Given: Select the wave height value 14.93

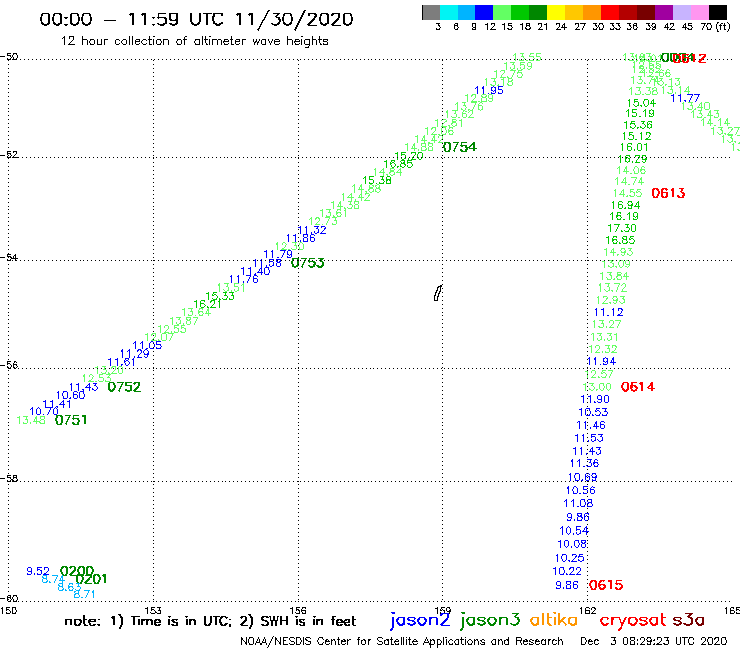Looking at the screenshot, I should point(618,252).
